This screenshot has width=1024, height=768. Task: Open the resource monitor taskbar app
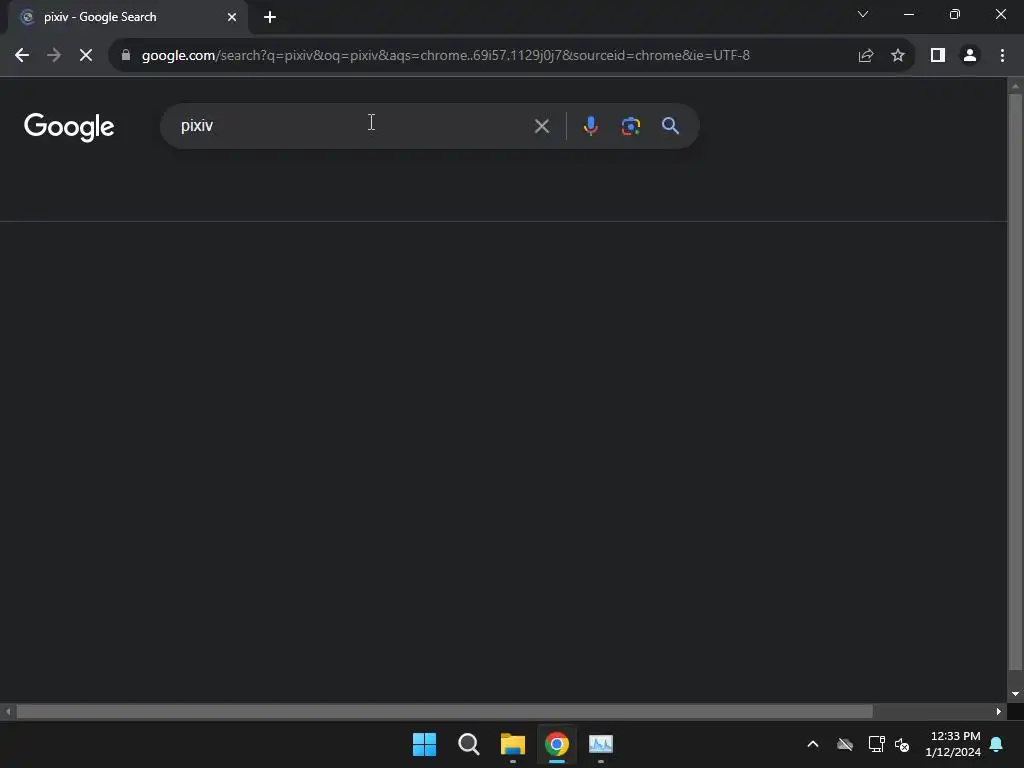click(601, 744)
